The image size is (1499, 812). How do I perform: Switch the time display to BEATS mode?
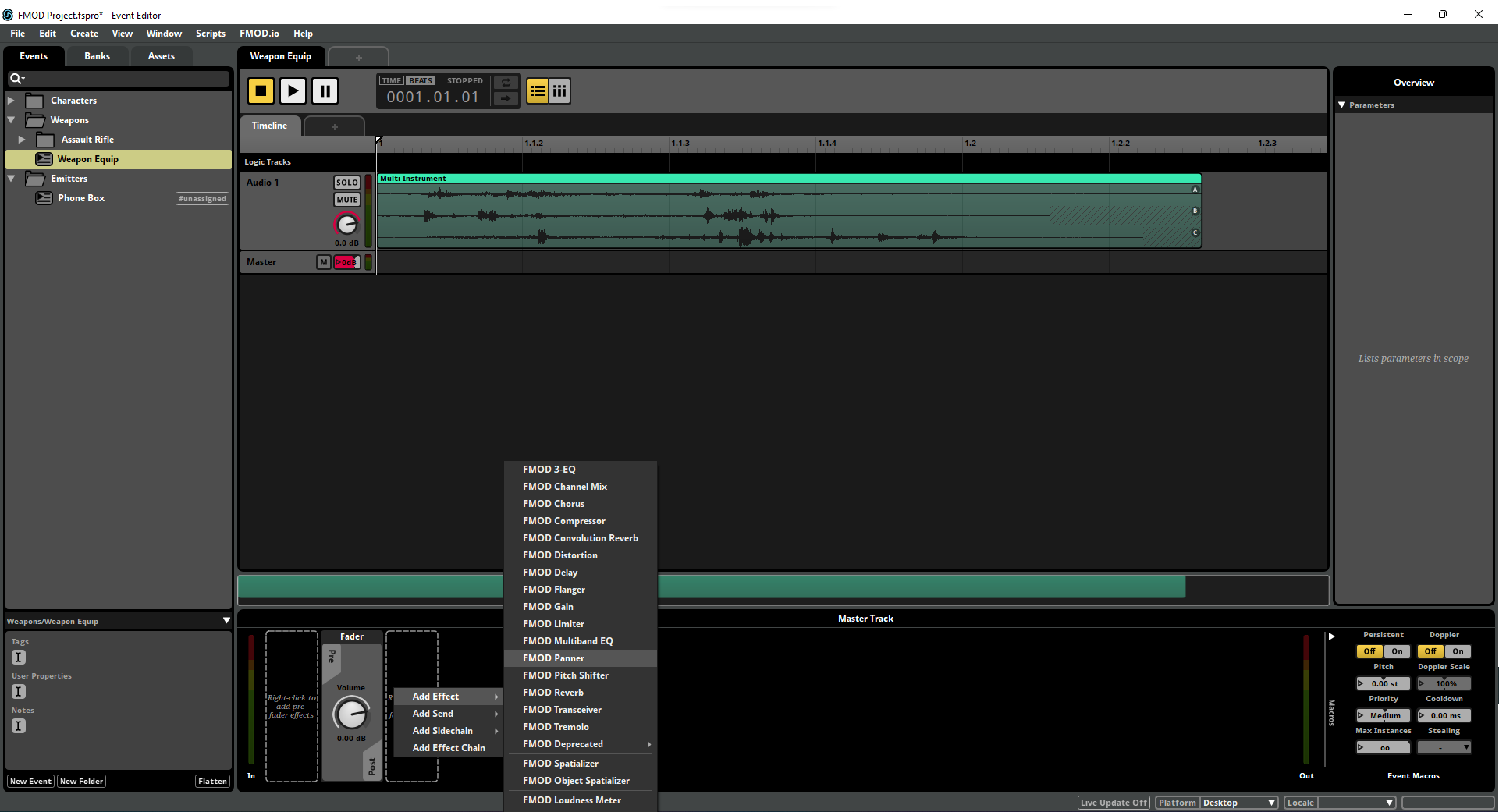[x=421, y=81]
